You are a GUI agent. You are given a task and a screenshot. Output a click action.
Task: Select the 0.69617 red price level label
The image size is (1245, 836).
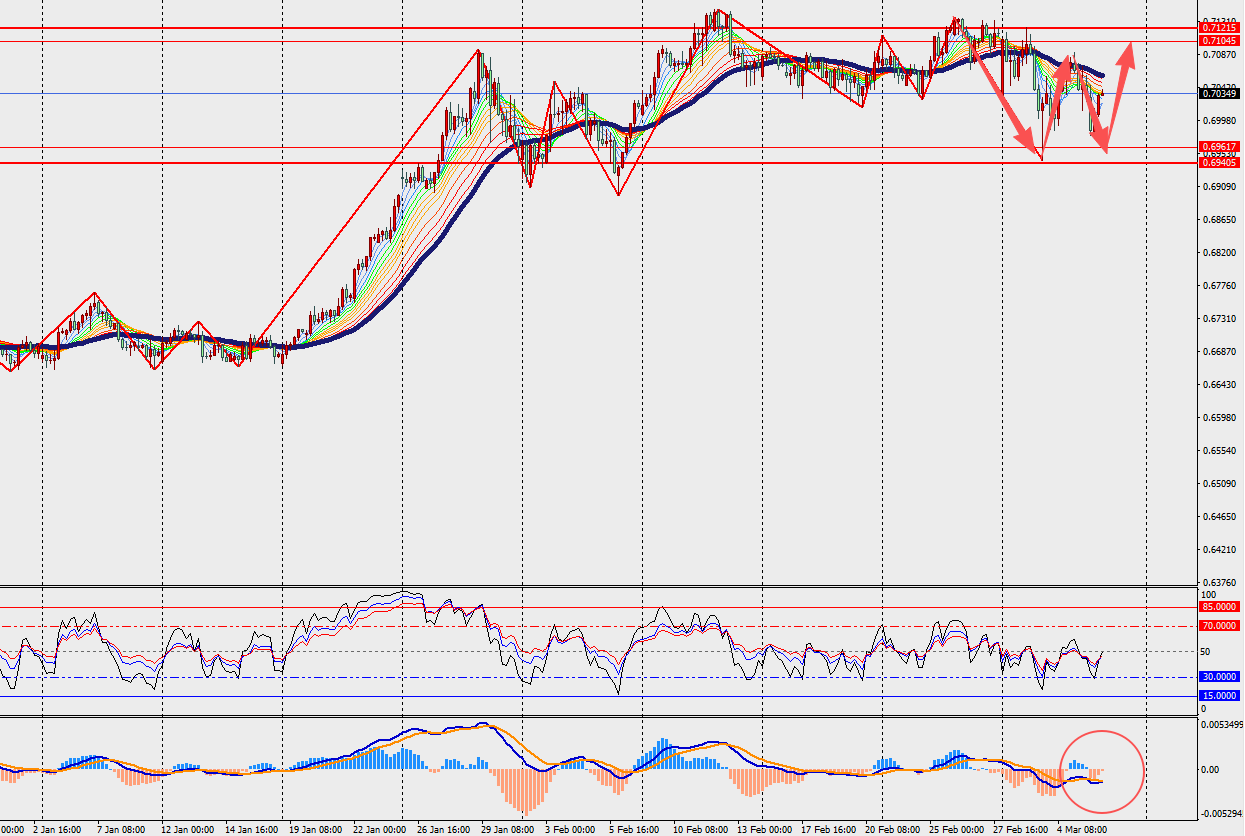point(1220,147)
